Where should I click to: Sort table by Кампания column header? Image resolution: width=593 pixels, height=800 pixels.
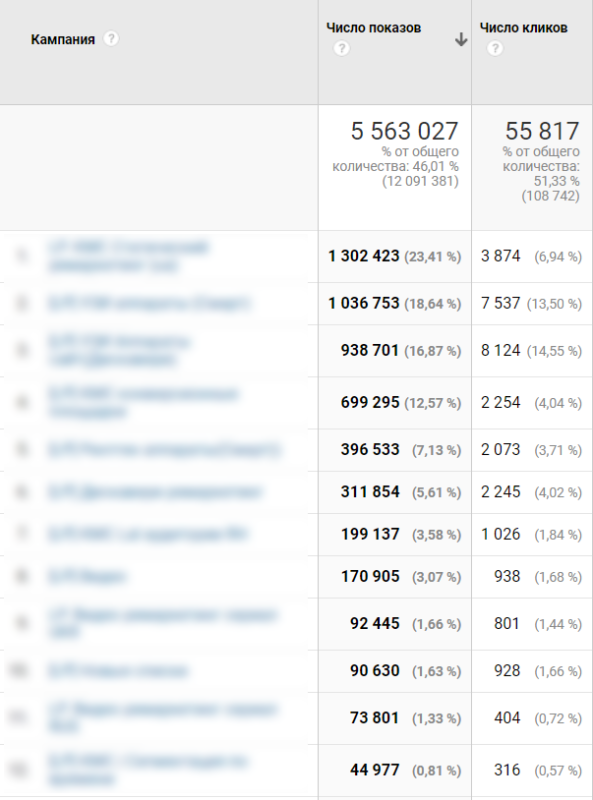point(63,39)
